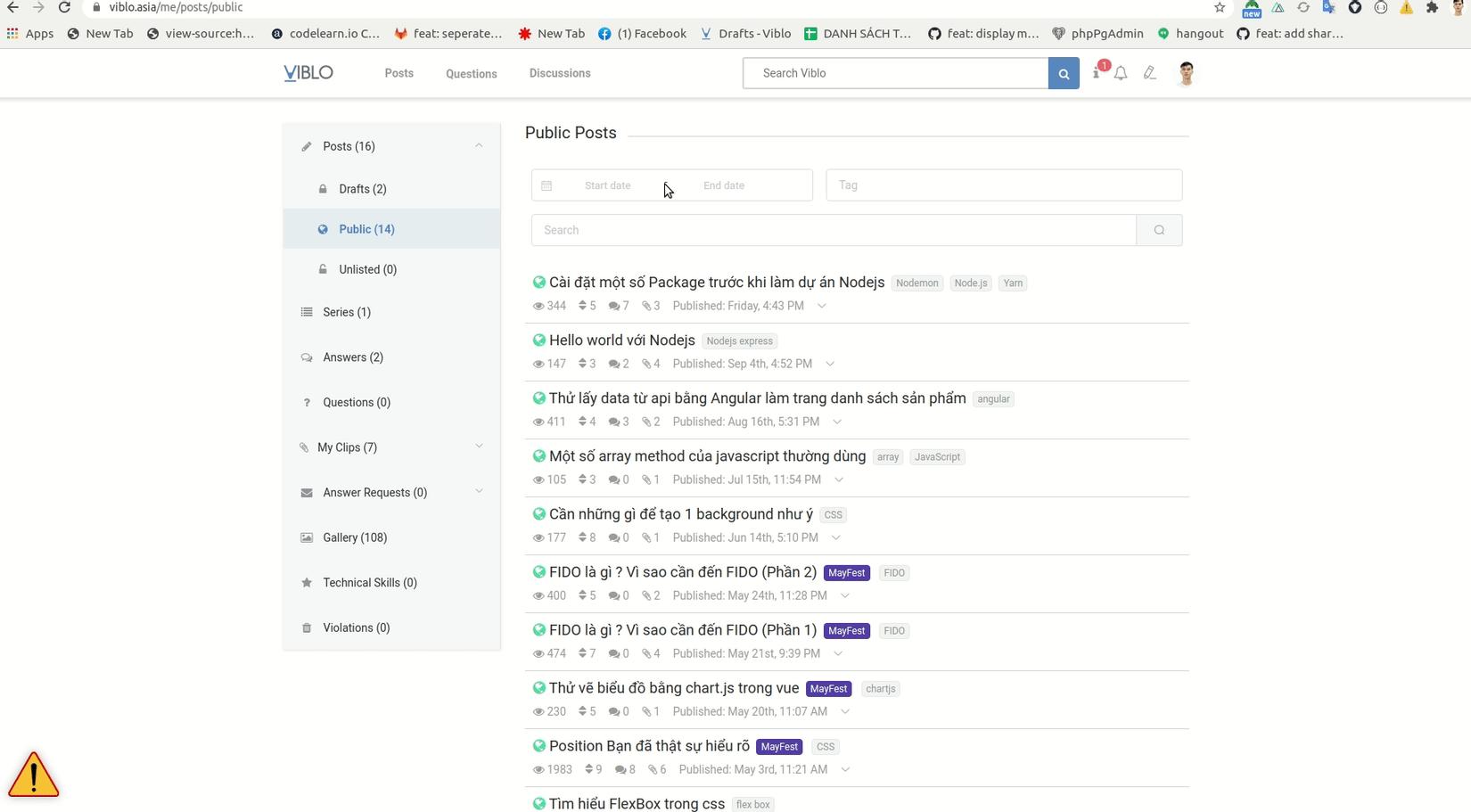Open post 'Thử vẽ biểu đồ bằng chart.js trong vue'
This screenshot has height=812, width=1471.
pos(674,688)
